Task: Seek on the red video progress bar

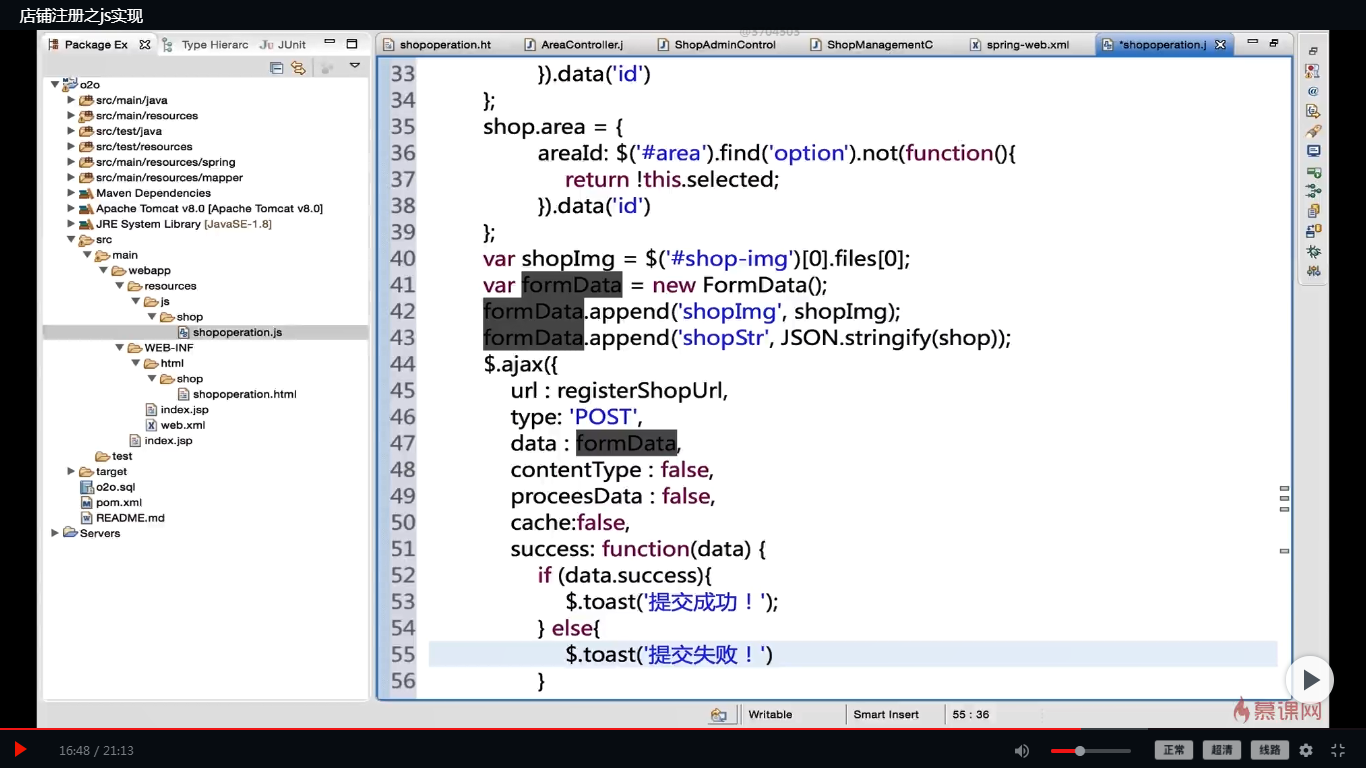Action: pyautogui.click(x=683, y=729)
